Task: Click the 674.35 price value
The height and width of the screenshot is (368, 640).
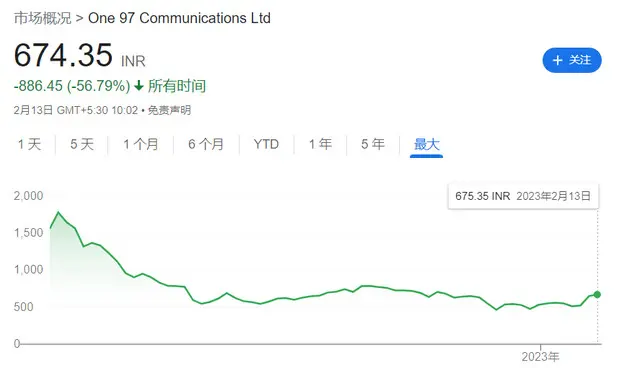Action: tap(63, 55)
